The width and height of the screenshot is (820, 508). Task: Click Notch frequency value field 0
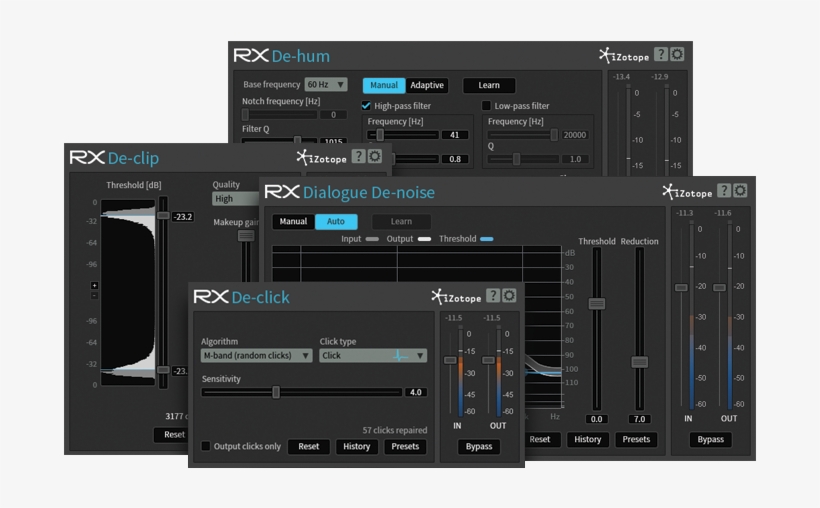(x=333, y=115)
